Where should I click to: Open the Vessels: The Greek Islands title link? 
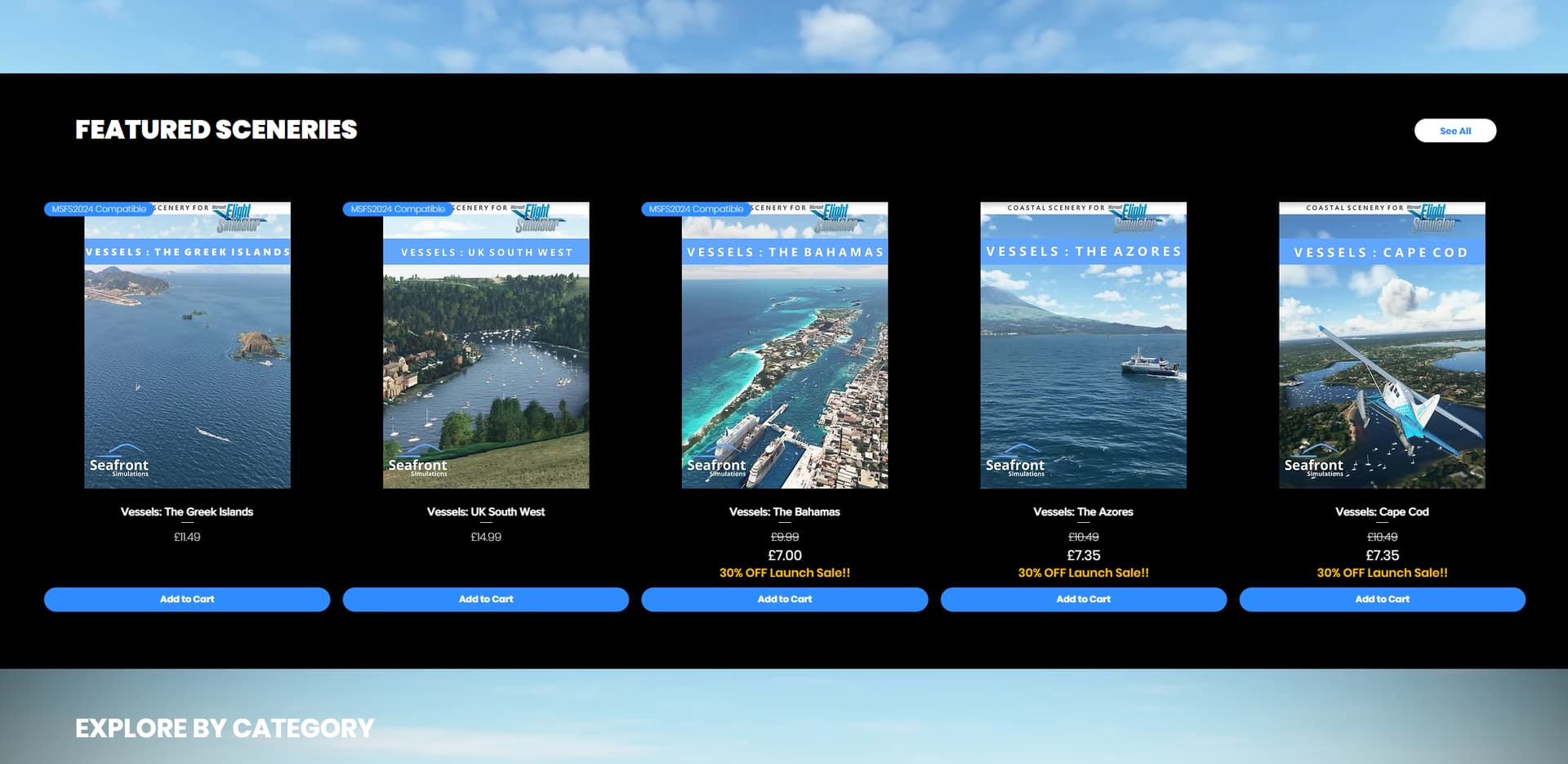coord(187,512)
